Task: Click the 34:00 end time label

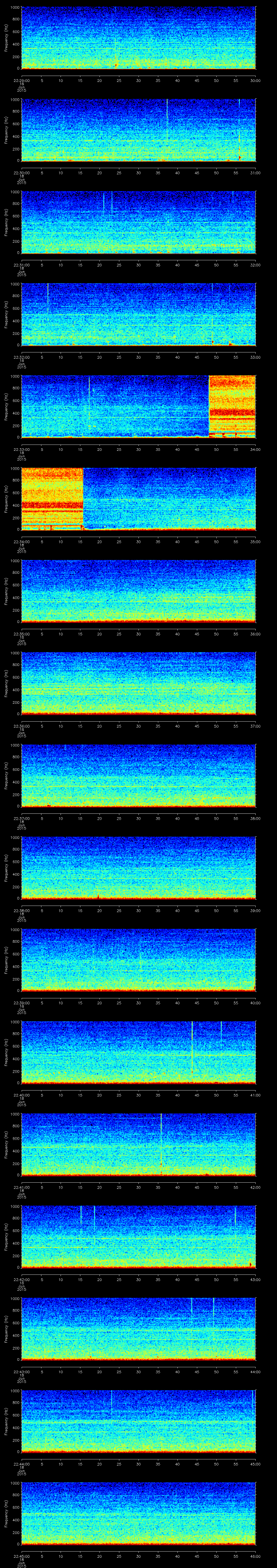Action: pyautogui.click(x=256, y=449)
